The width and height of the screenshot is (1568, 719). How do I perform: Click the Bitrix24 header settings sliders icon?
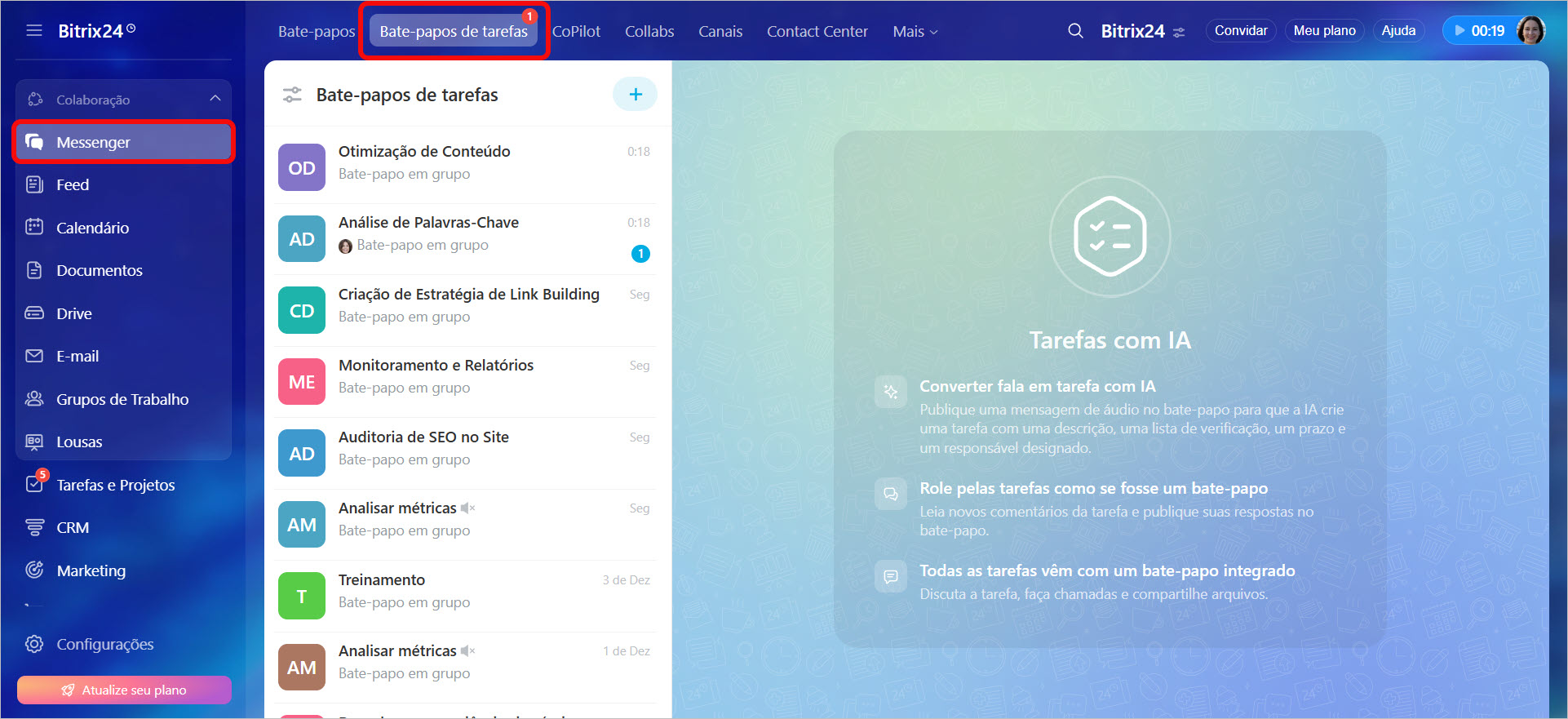1179,33
